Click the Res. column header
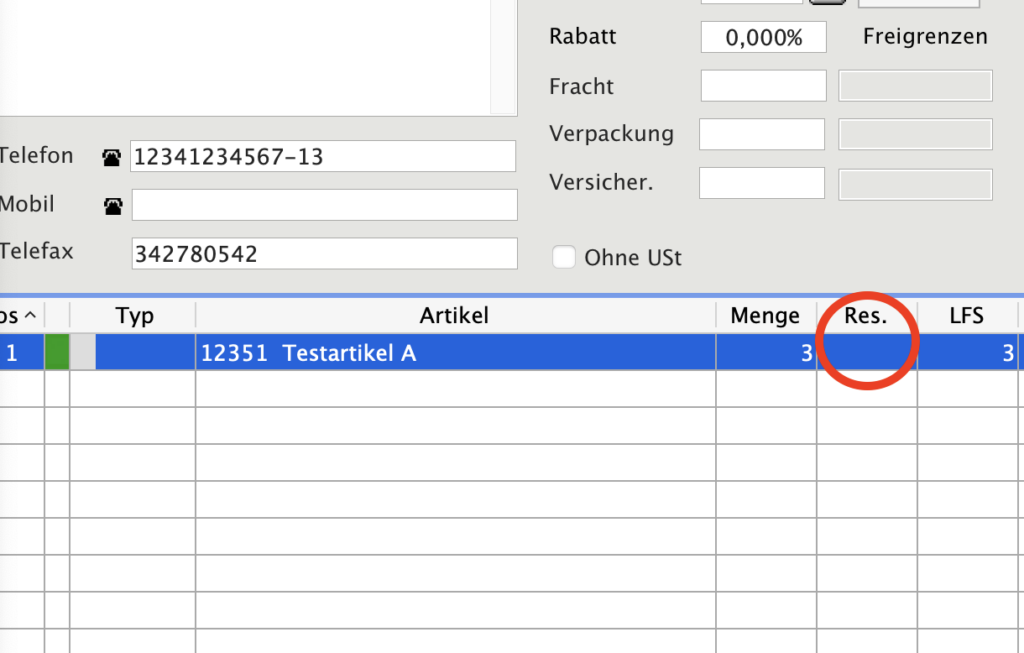 (x=866, y=316)
